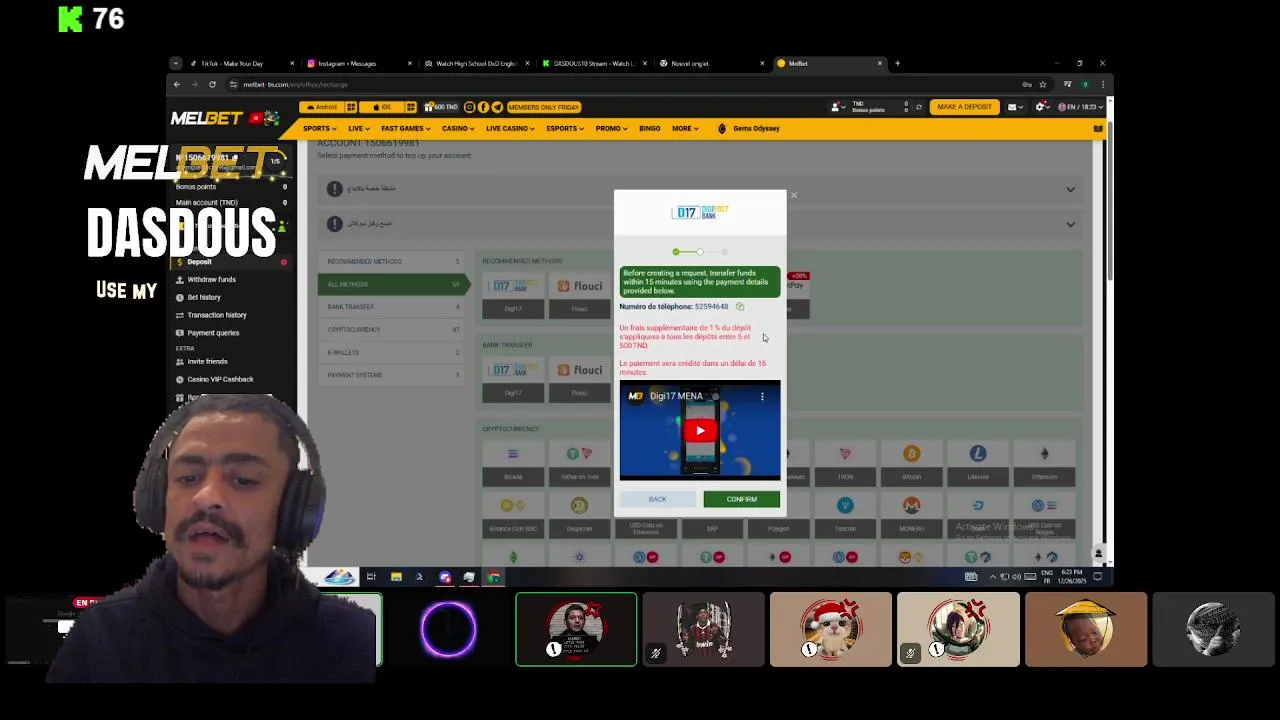Choose the Dogecoin payment method
The height and width of the screenshot is (720, 1280).
click(x=579, y=515)
